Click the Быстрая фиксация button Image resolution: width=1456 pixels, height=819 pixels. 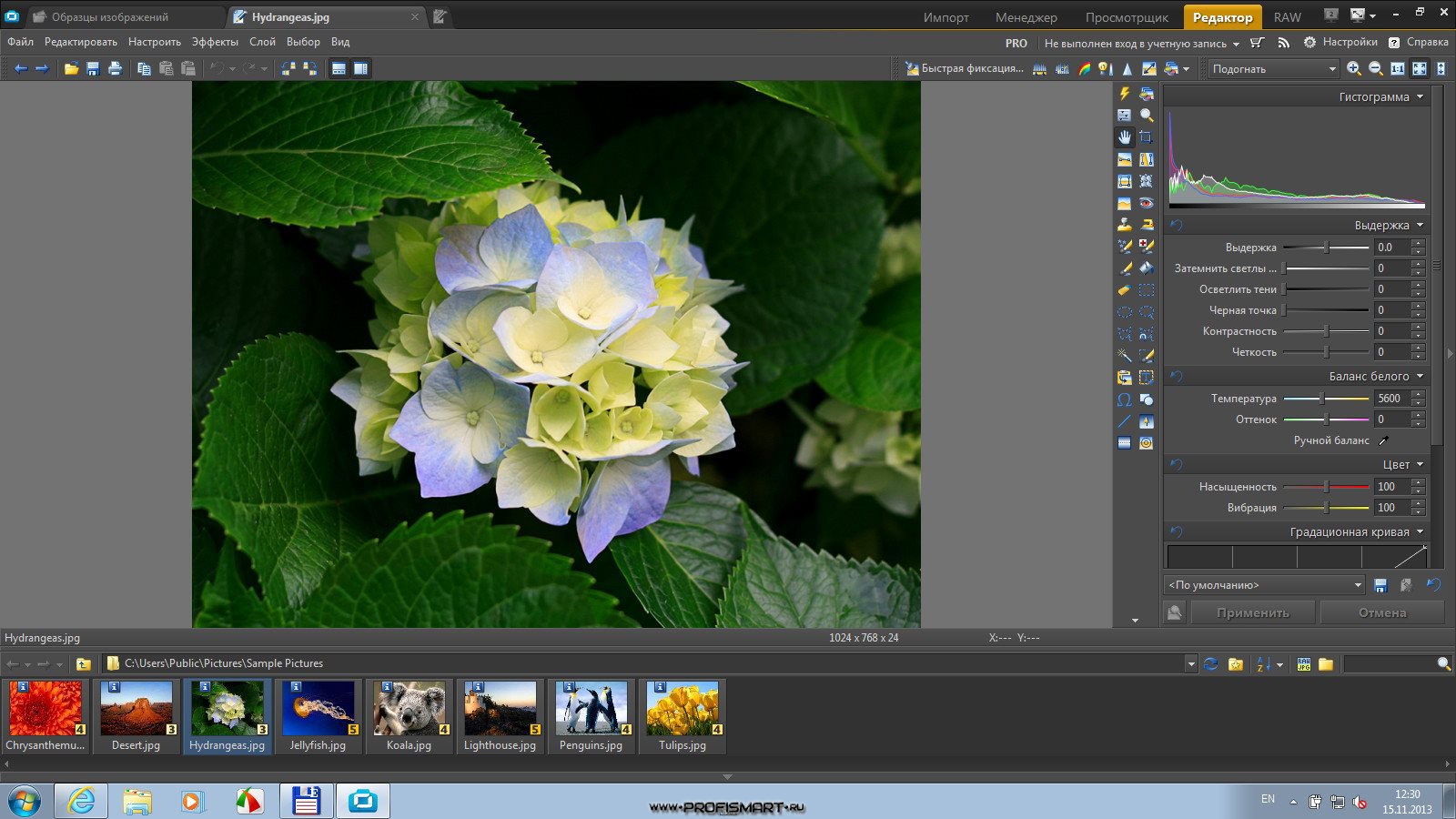coord(964,68)
